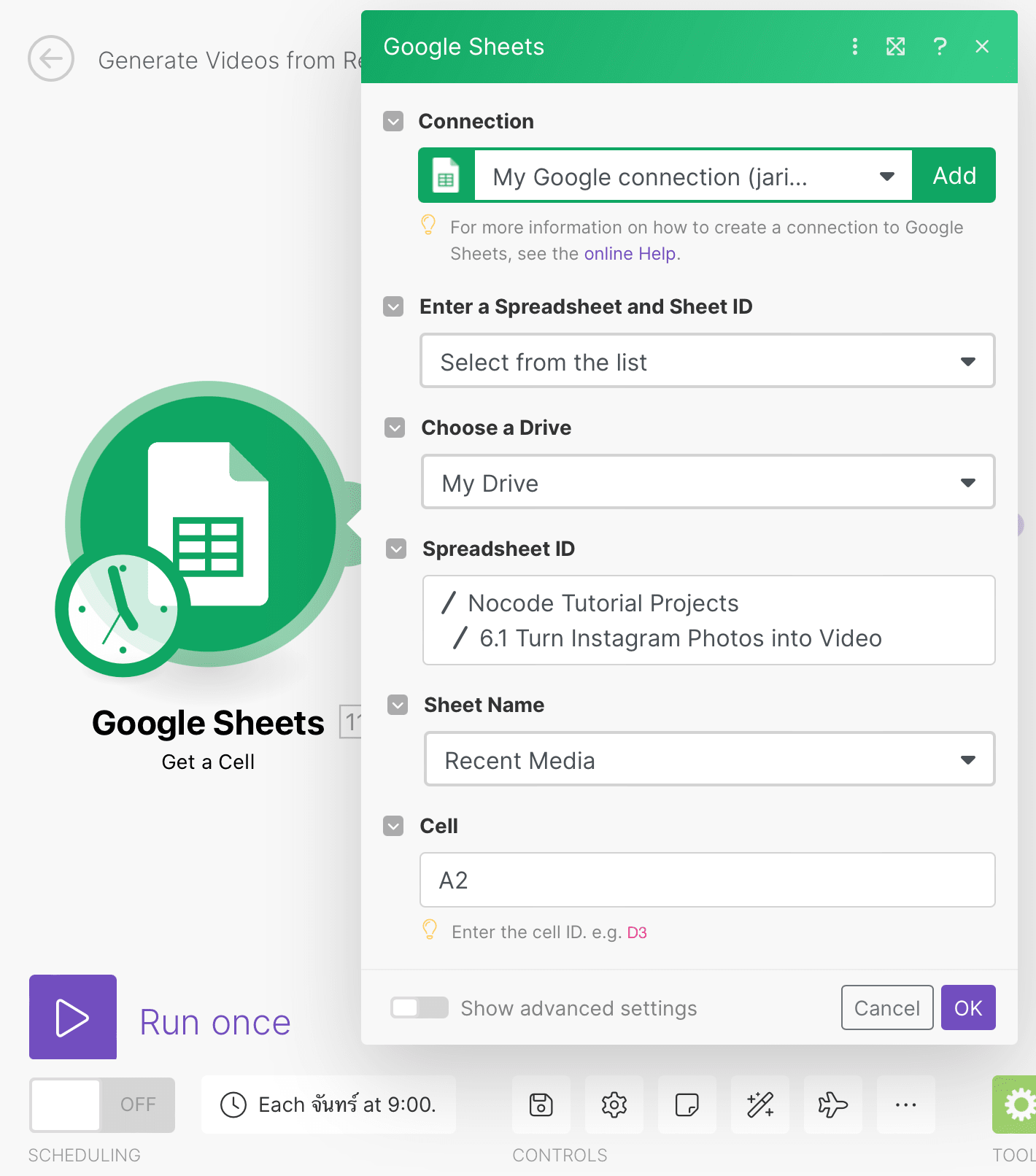Expand the Google Sheets dialog to fullscreen
This screenshot has width=1036, height=1176.
click(x=896, y=47)
